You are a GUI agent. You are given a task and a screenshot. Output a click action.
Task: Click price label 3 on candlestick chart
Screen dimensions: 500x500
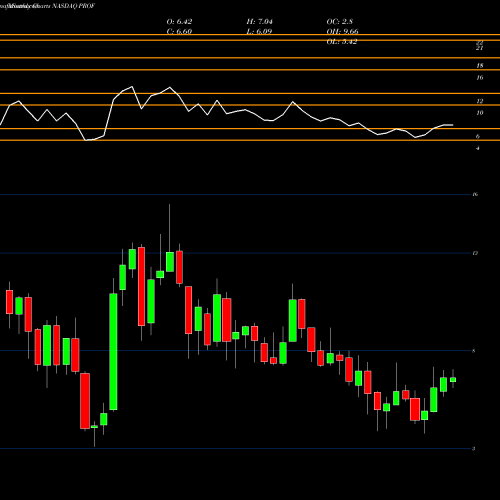click(474, 449)
